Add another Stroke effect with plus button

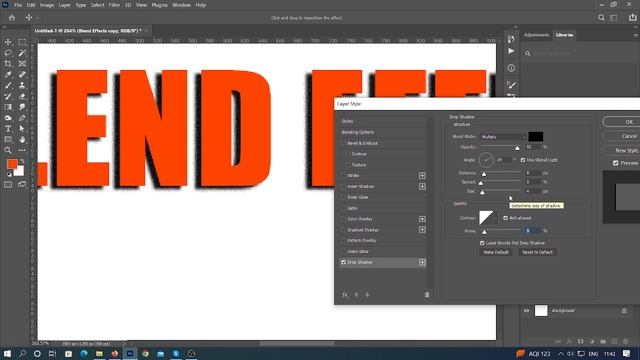422,176
